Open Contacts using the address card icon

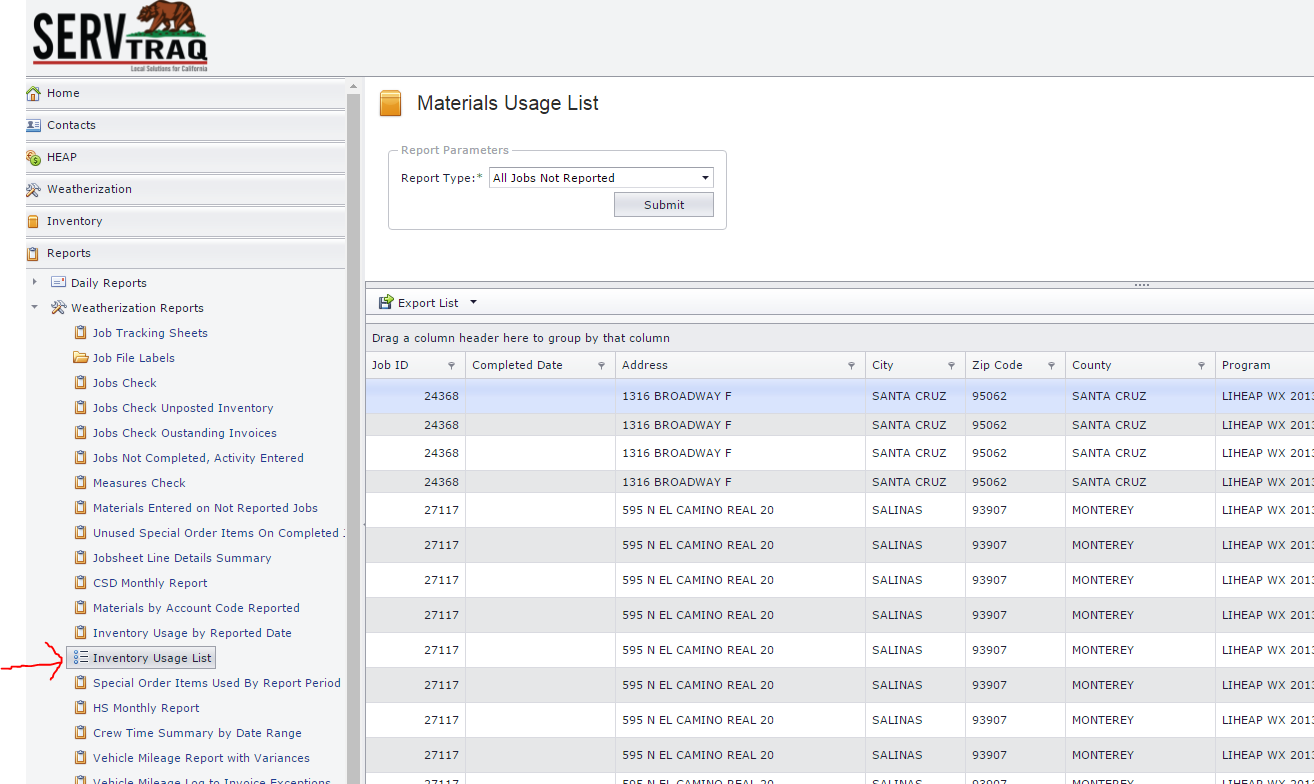[x=34, y=124]
